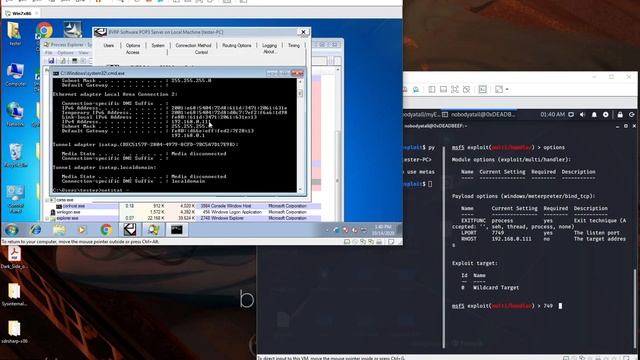Close the BVRP POP3 Server dialog
This screenshot has height=360, width=640.
click(303, 32)
